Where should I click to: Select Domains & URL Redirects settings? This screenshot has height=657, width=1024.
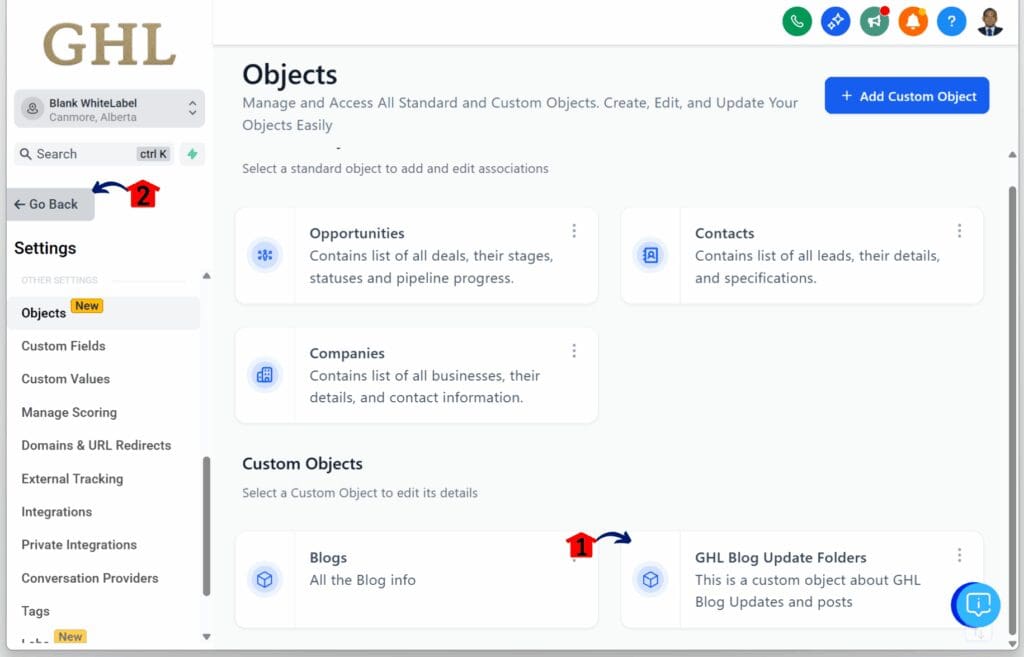coord(96,445)
